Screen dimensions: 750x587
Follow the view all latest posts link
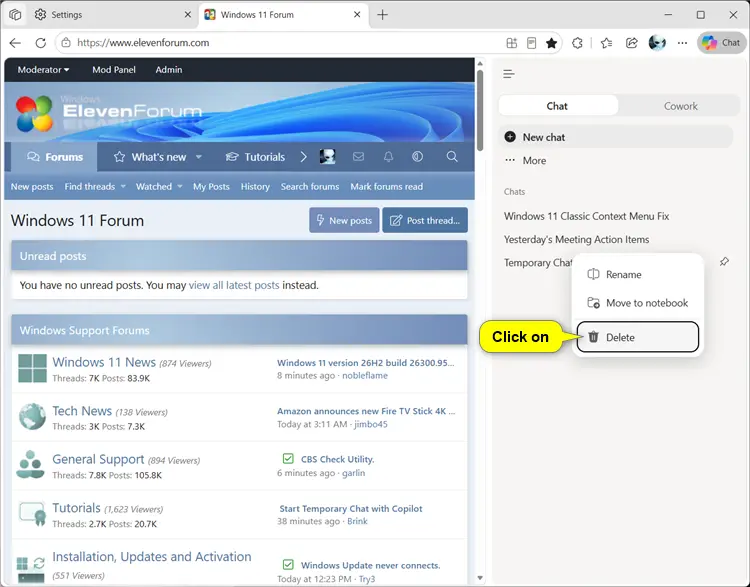point(234,286)
